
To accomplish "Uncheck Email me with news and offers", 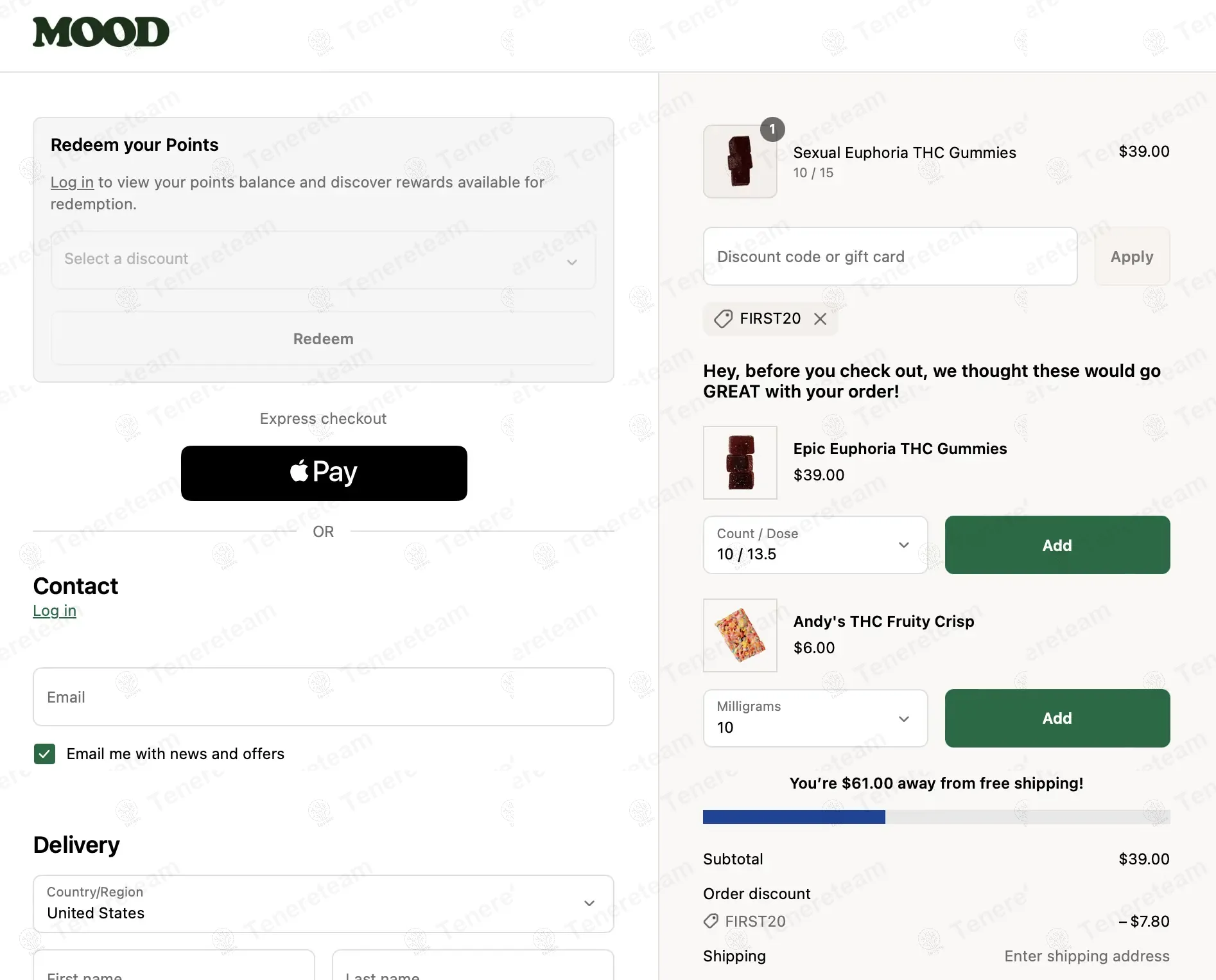I will point(44,753).
